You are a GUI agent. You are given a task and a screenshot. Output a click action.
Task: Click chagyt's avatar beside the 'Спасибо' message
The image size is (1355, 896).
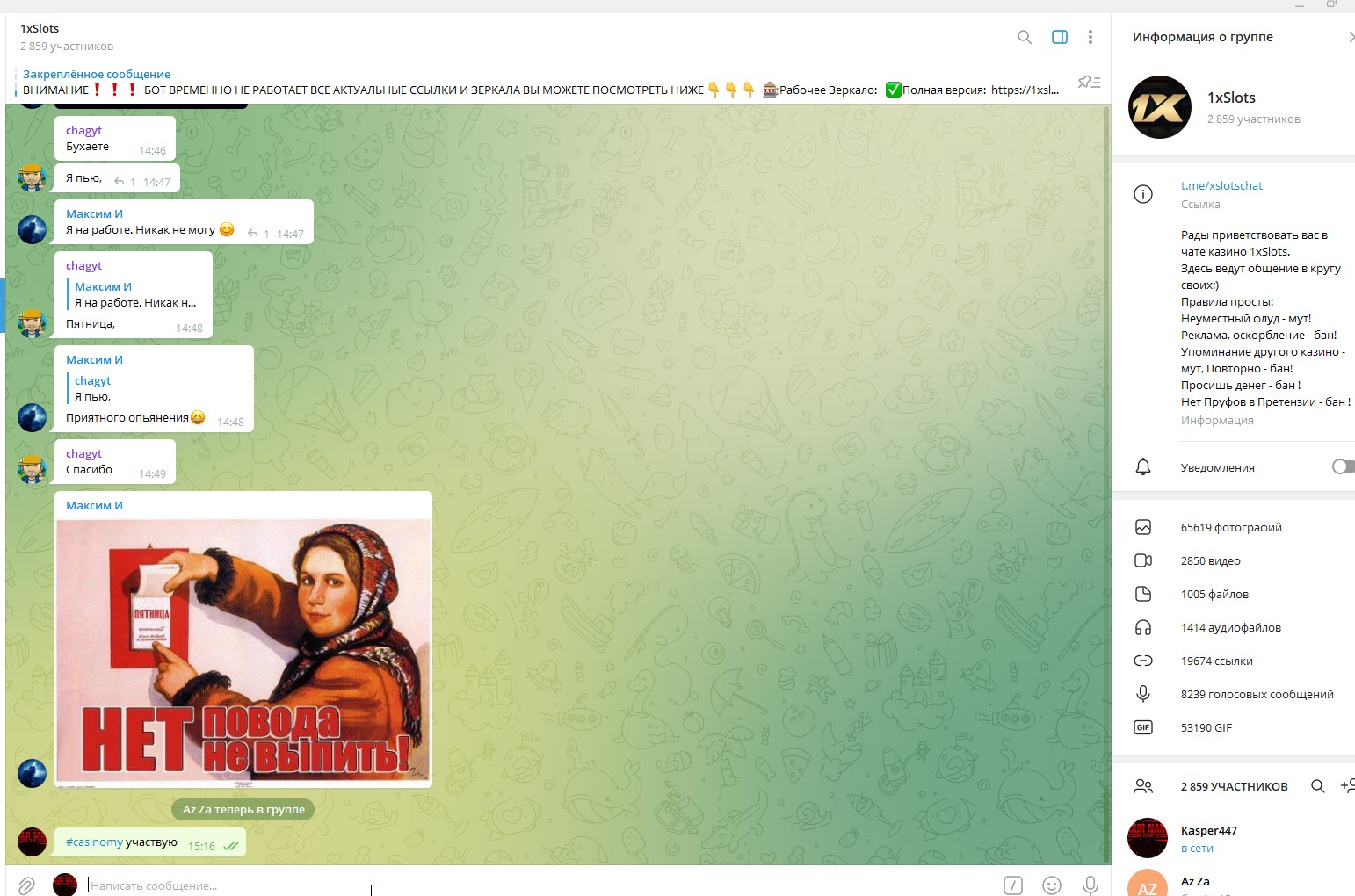(32, 469)
